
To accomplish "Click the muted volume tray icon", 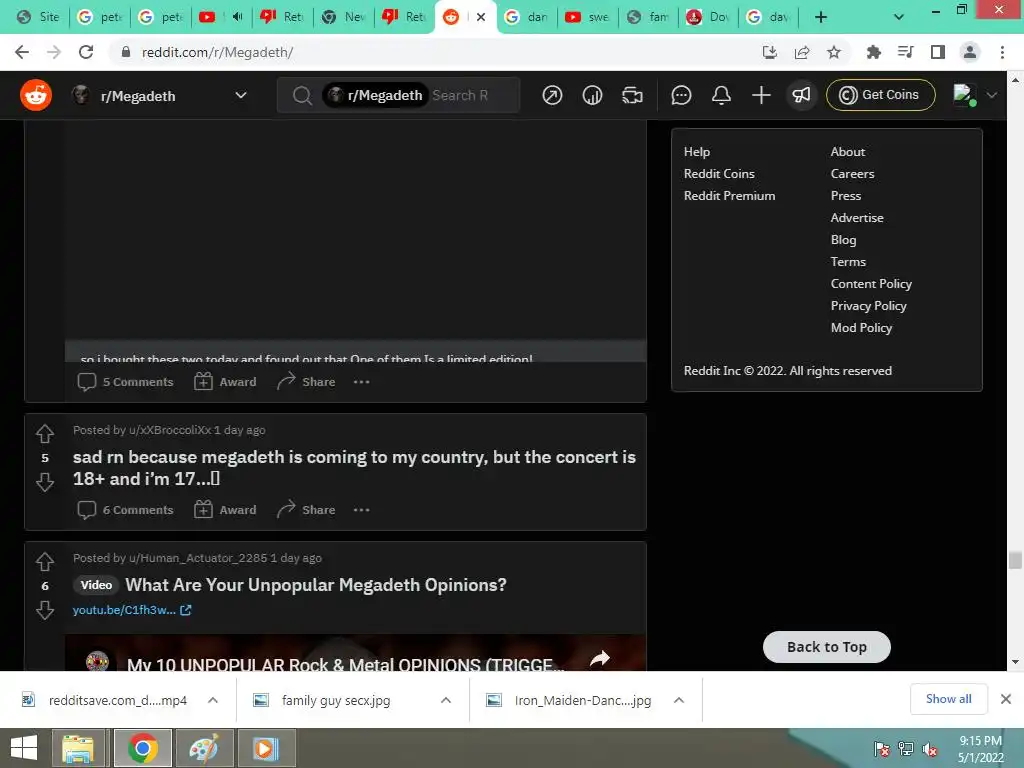I will [x=930, y=750].
